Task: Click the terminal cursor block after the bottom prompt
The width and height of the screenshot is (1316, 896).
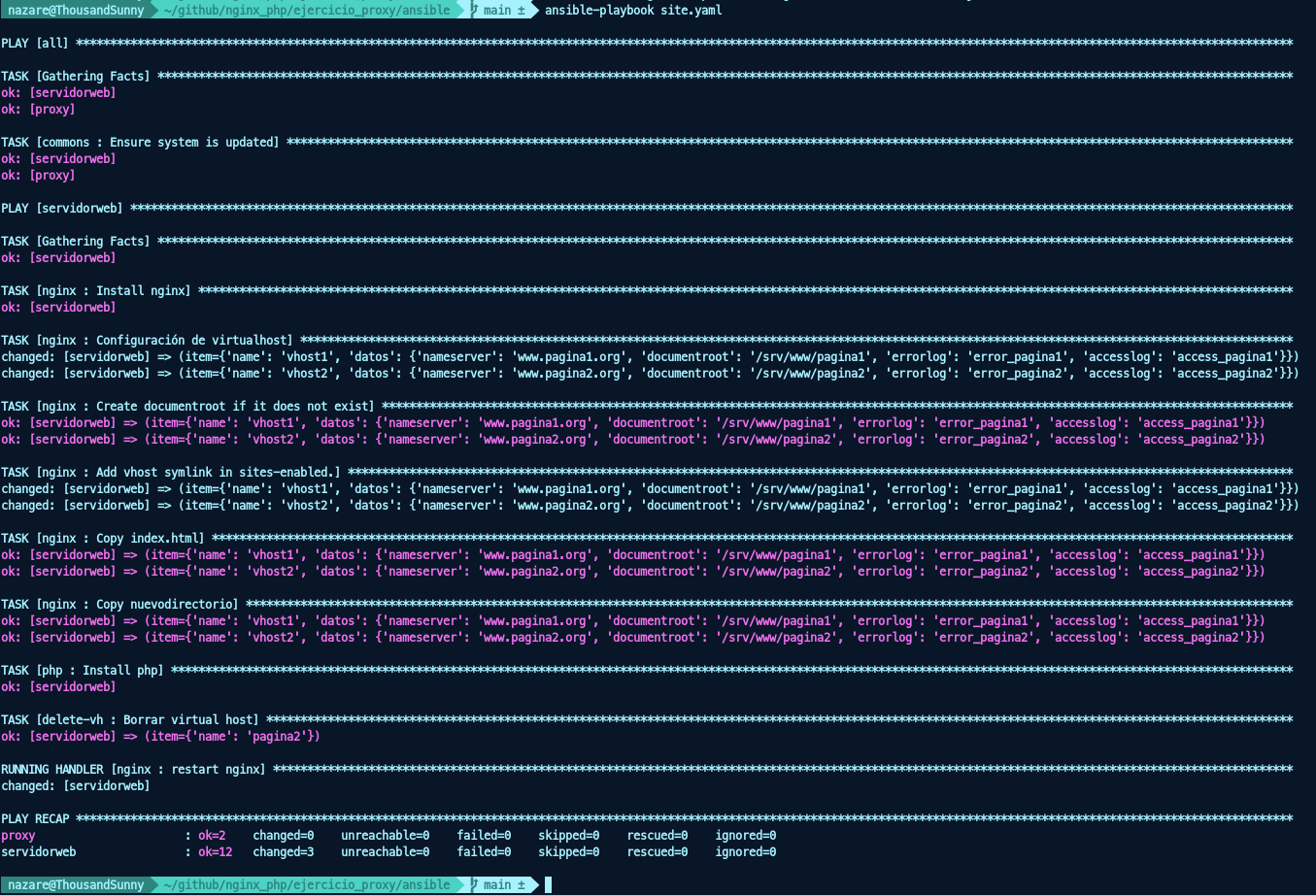Action: click(548, 884)
